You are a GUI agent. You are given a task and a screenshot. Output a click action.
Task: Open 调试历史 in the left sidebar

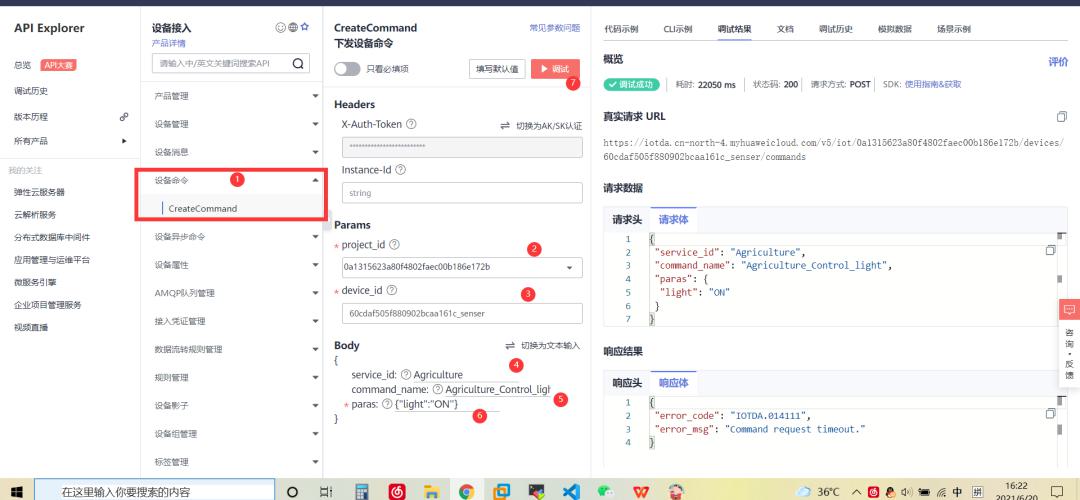pos(31,91)
